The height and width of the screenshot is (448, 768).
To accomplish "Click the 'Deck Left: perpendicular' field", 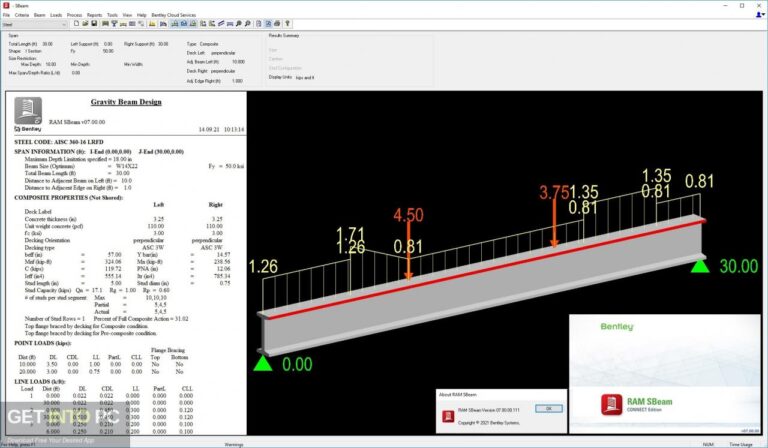I will pyautogui.click(x=211, y=53).
